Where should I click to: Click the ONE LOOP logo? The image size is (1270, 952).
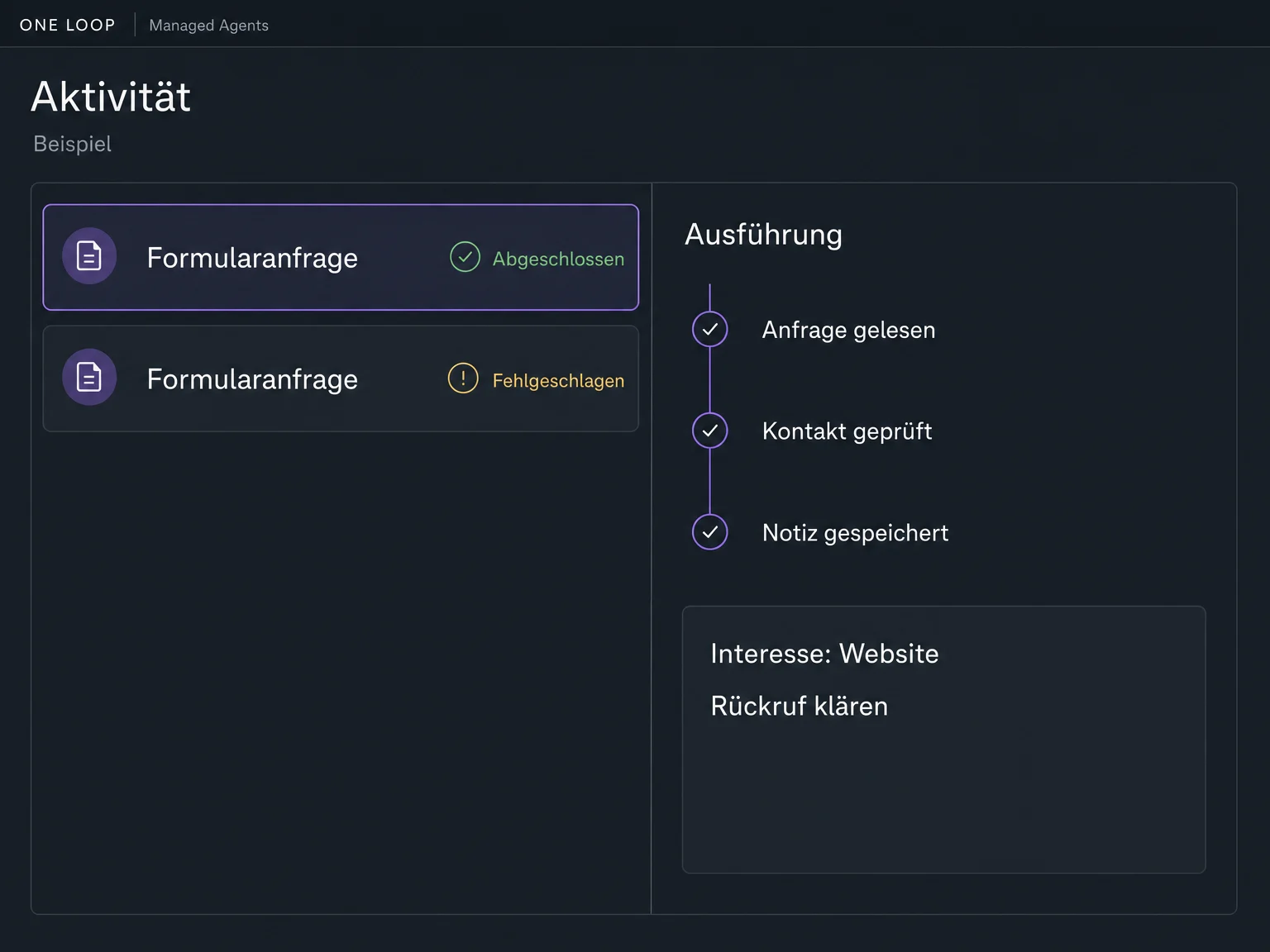(68, 25)
